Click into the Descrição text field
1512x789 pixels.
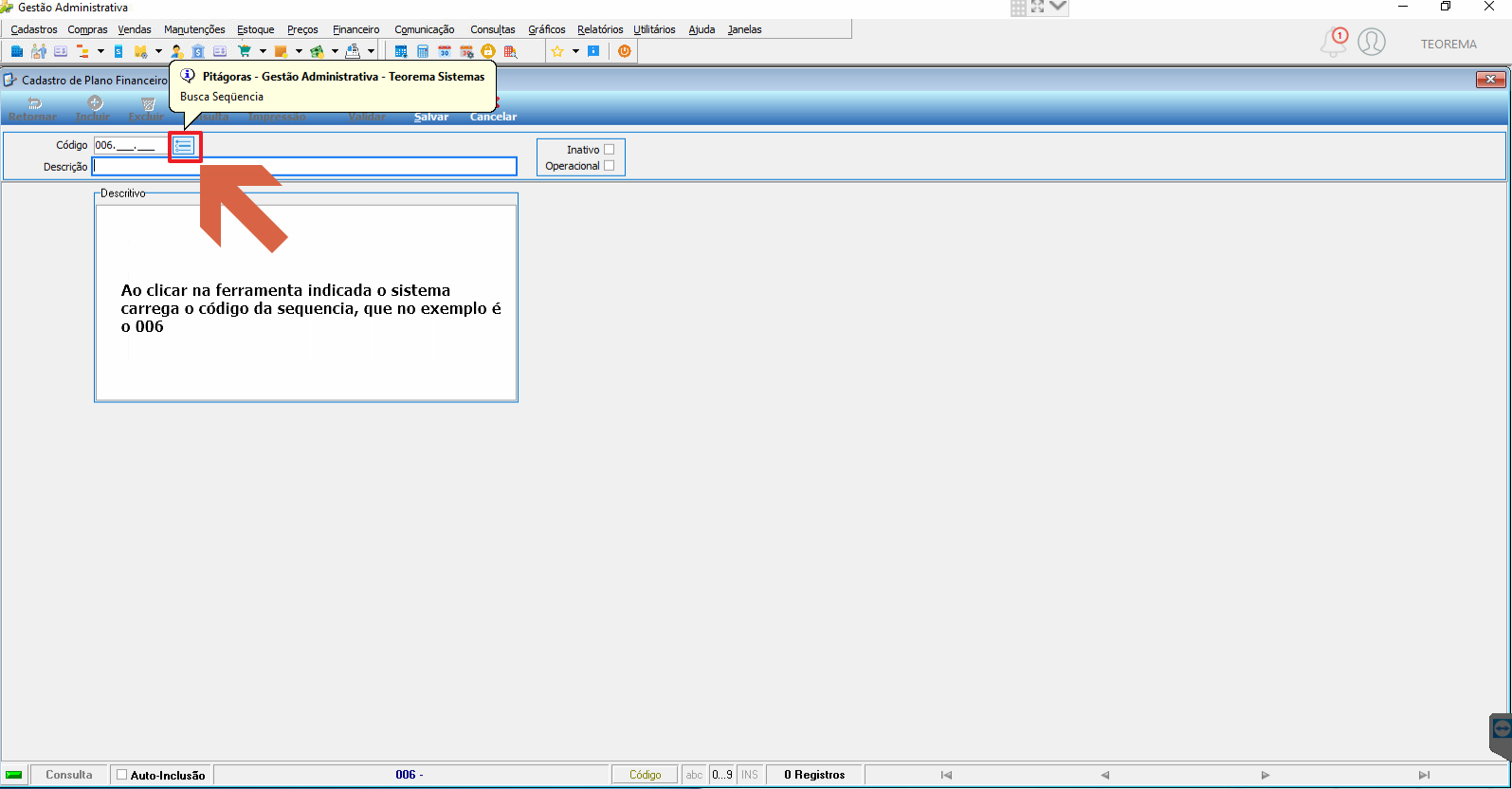(x=304, y=167)
